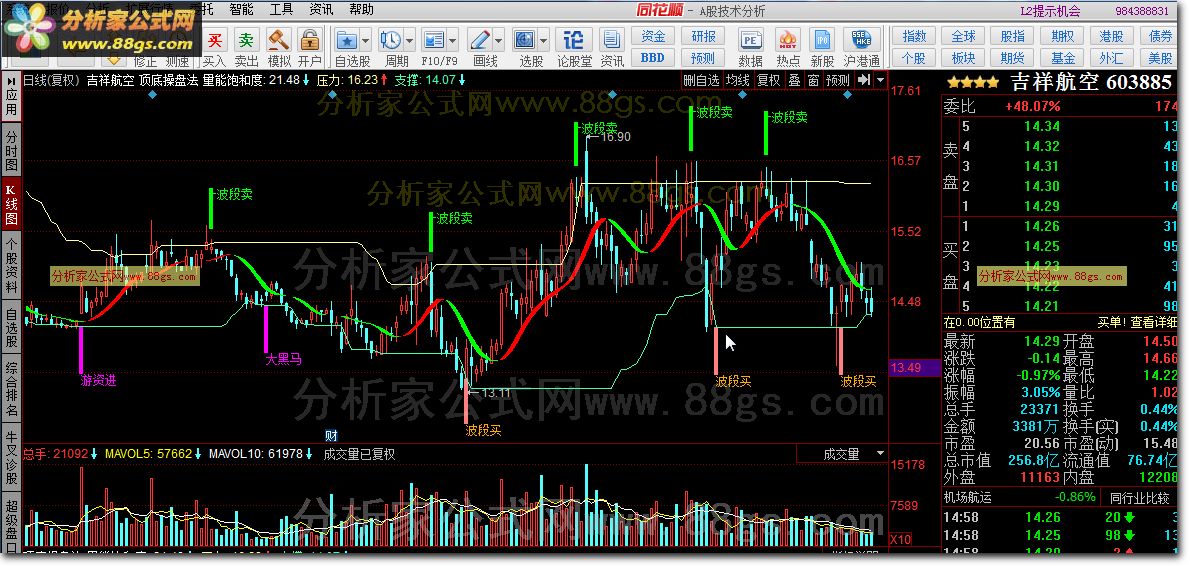Viewport: 1190px width, 566px height.
Task: Open the 工具 menu
Action: 282,10
